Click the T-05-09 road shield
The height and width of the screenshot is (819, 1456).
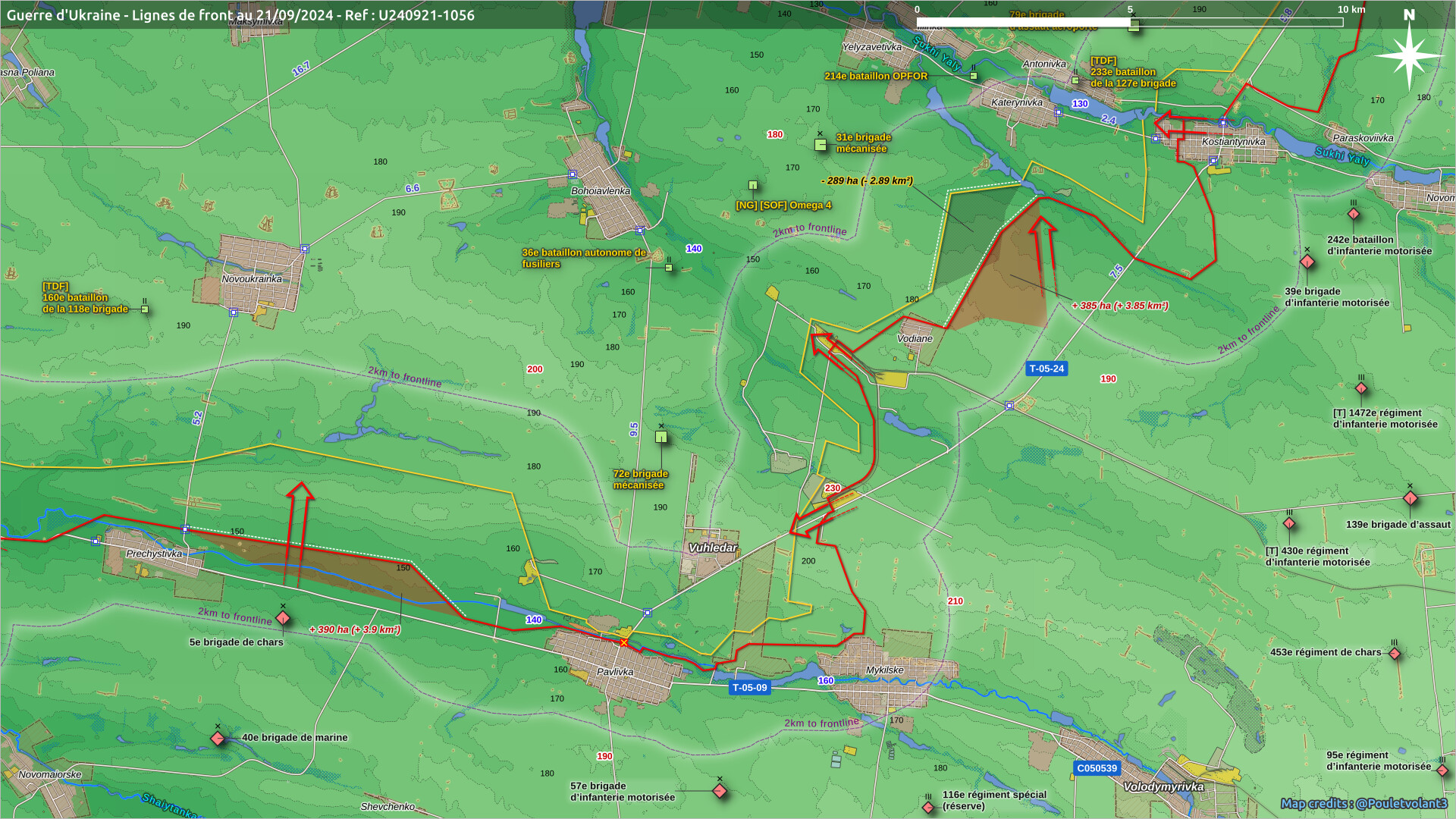pyautogui.click(x=749, y=688)
